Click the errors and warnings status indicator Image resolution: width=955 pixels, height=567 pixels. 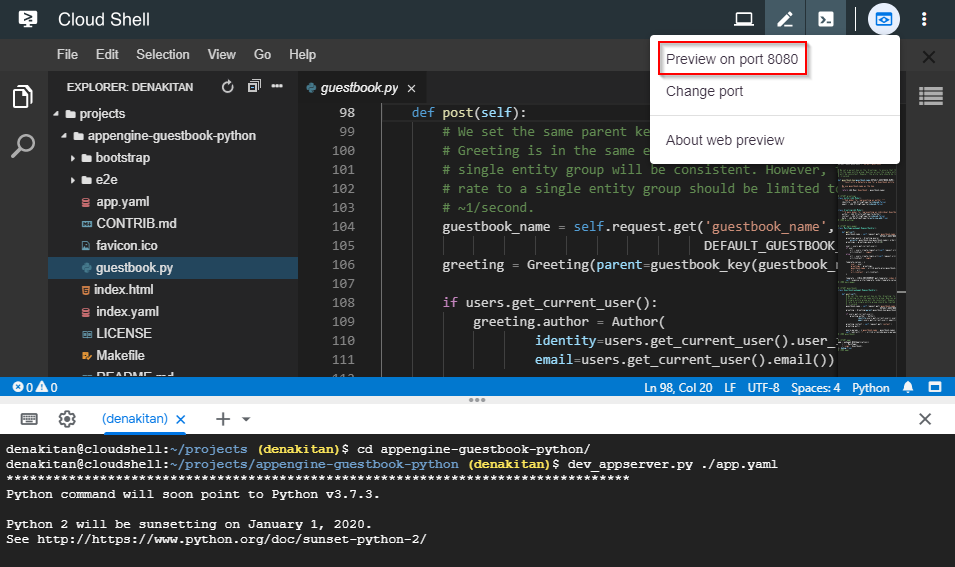35,387
